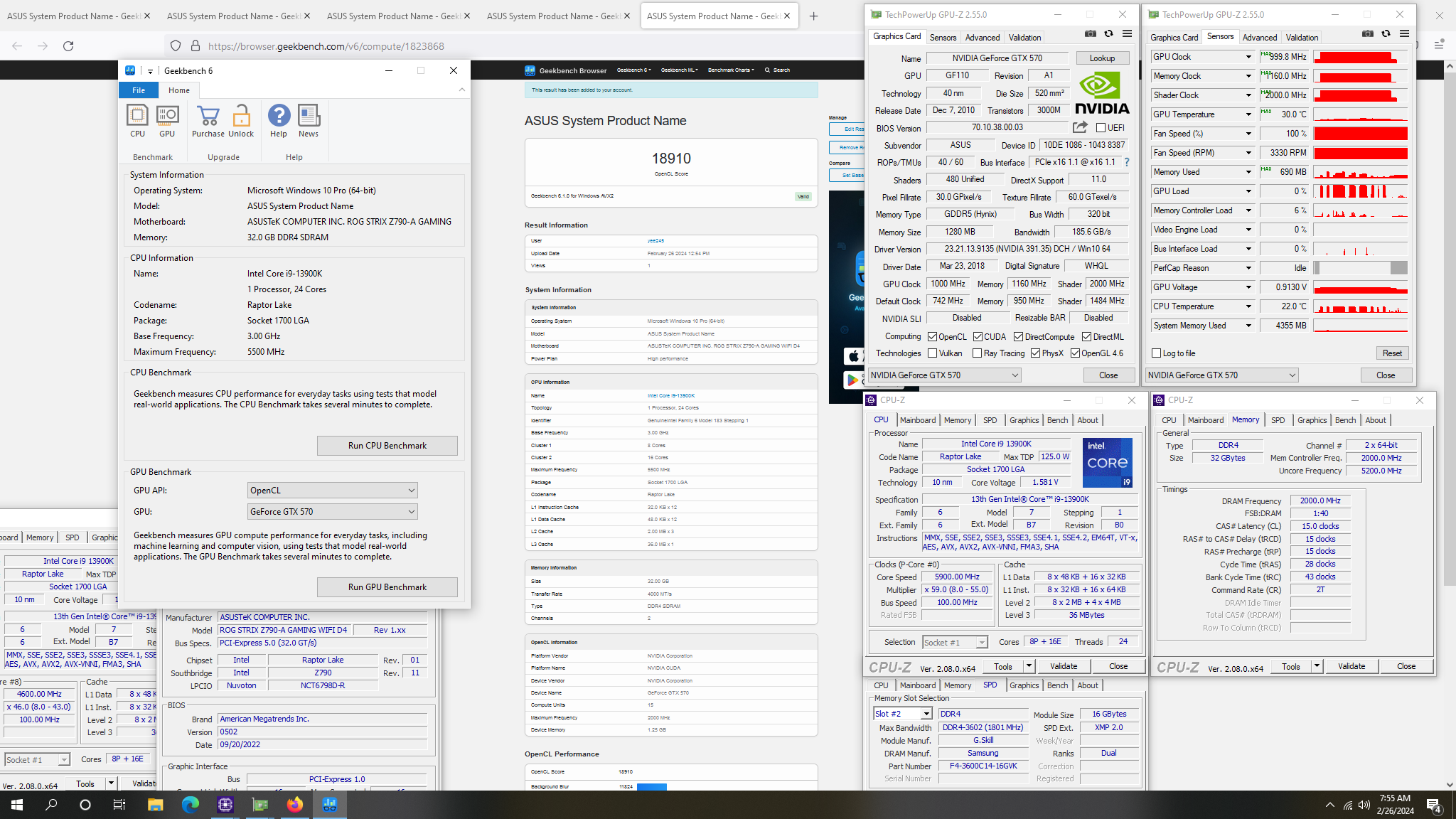Open Slot #2 memory slot dropdown in CPU-Z
Image resolution: width=1456 pixels, height=819 pixels.
[902, 714]
